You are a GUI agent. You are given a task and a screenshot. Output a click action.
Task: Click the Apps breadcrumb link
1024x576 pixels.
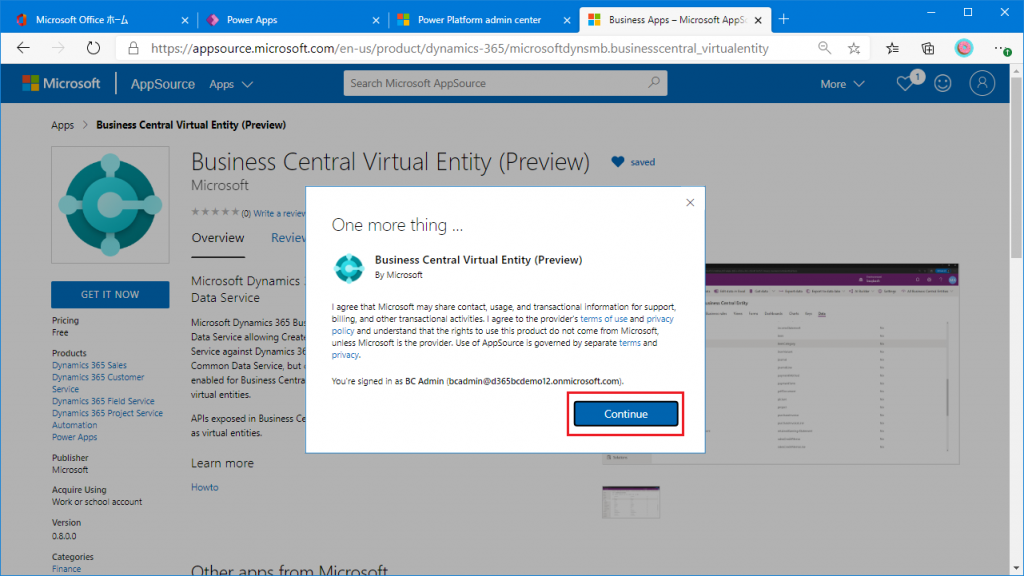(63, 125)
